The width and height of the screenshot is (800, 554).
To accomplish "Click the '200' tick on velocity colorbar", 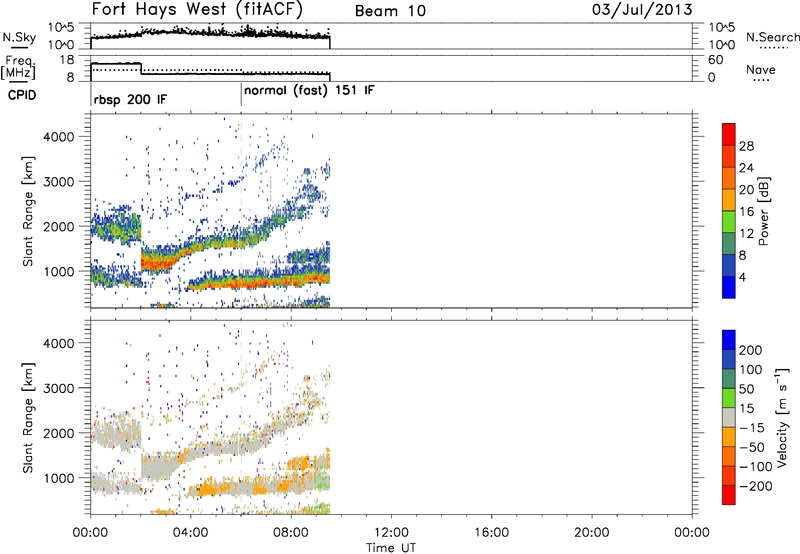I will [751, 350].
